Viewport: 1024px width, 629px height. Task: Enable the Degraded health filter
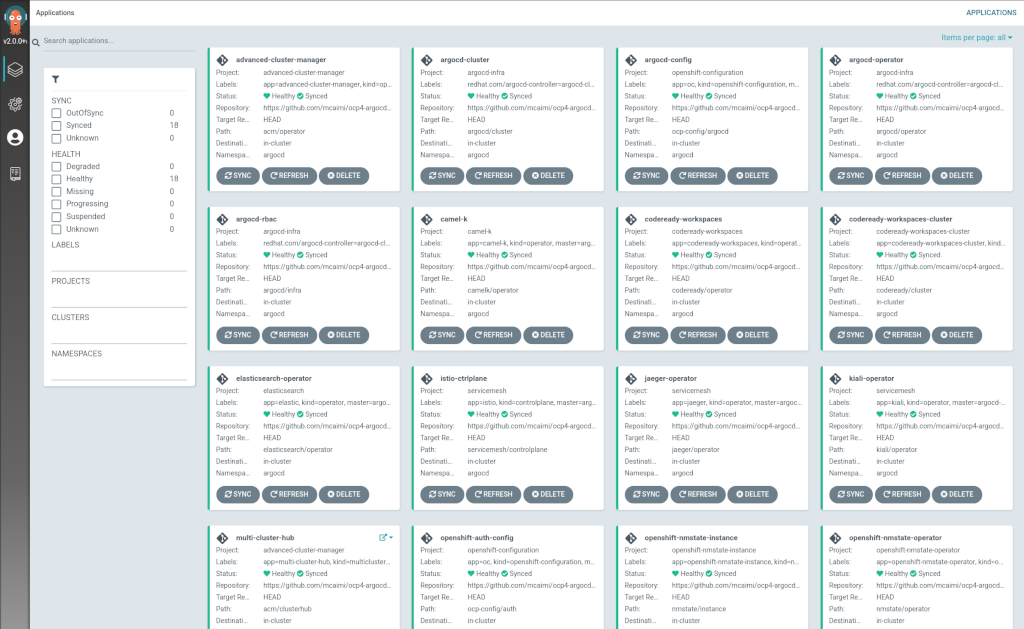(x=56, y=167)
